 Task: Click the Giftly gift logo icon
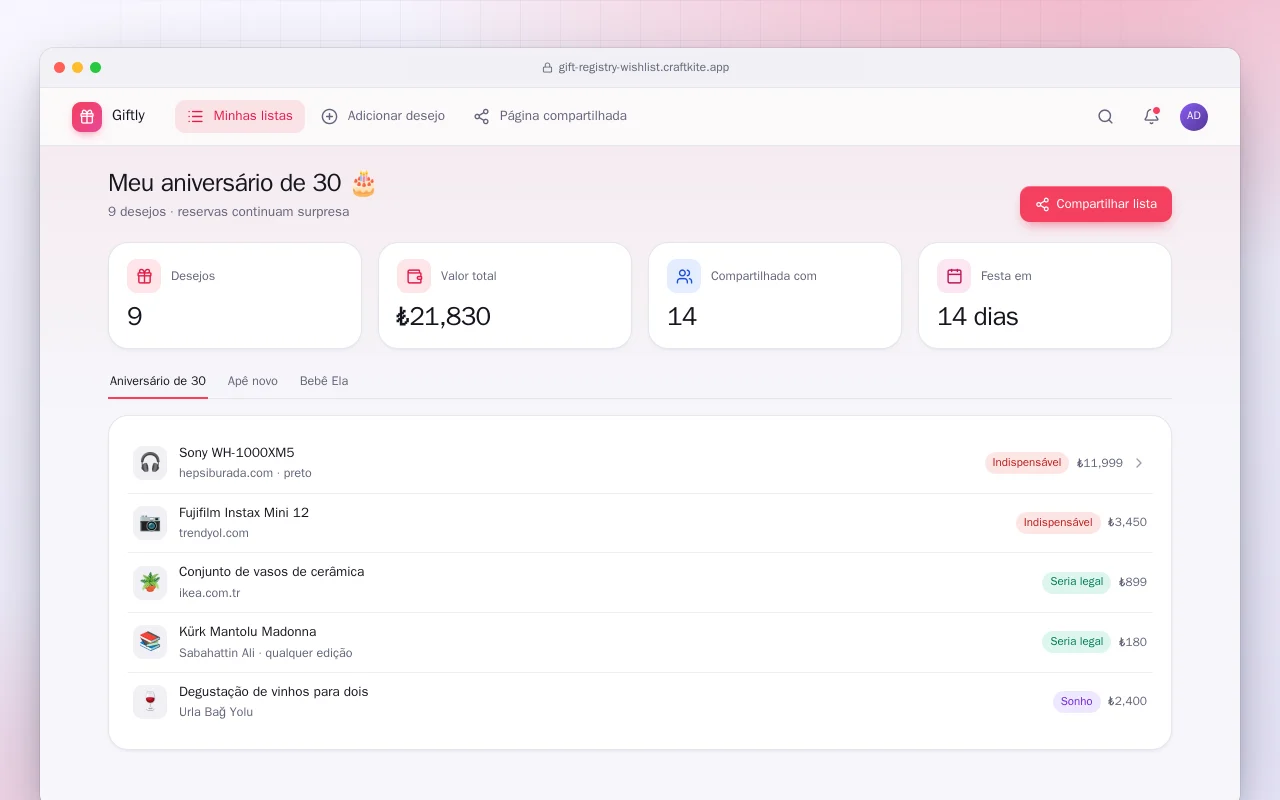click(87, 117)
